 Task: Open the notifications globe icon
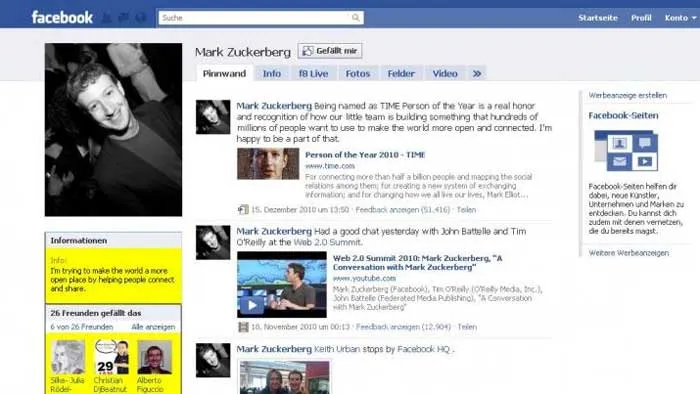[x=141, y=17]
